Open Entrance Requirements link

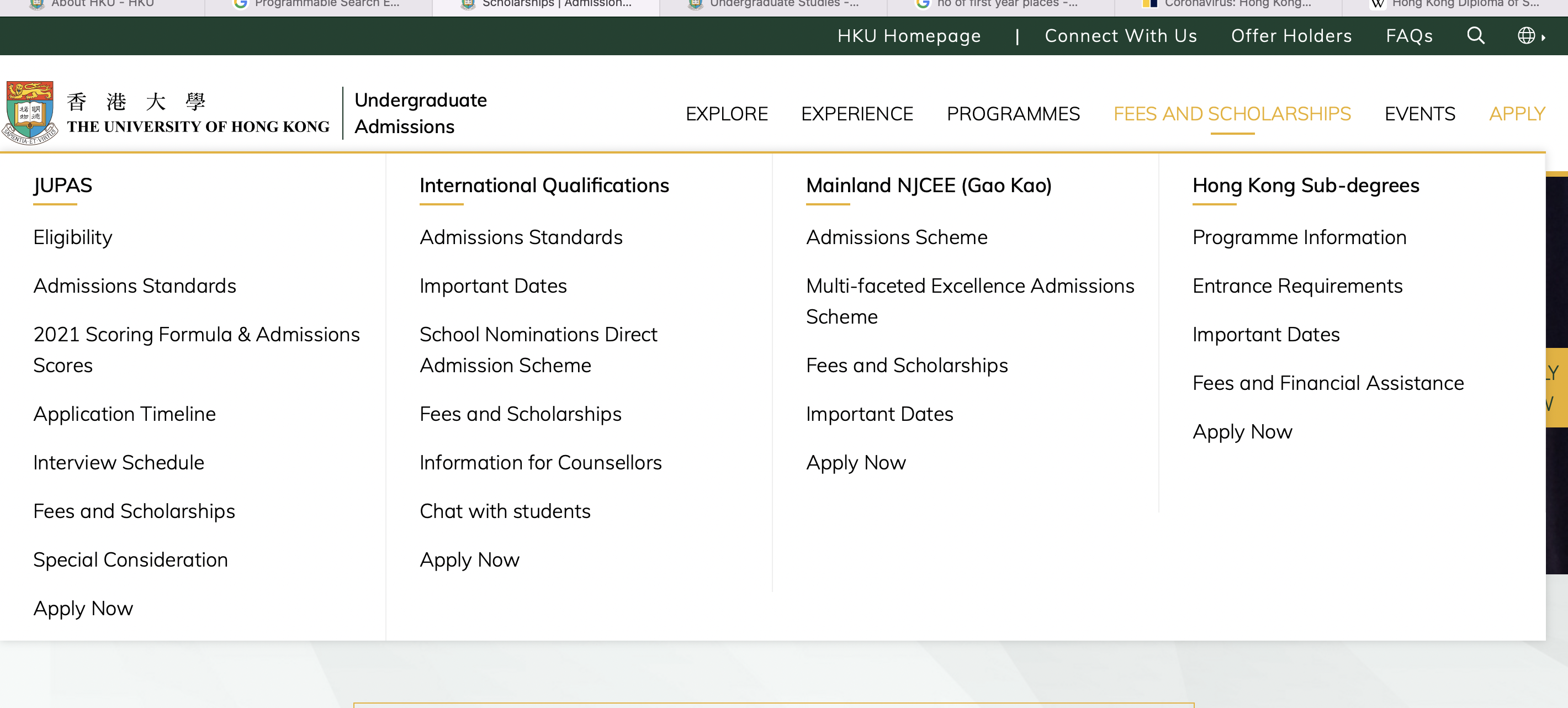pos(1297,286)
